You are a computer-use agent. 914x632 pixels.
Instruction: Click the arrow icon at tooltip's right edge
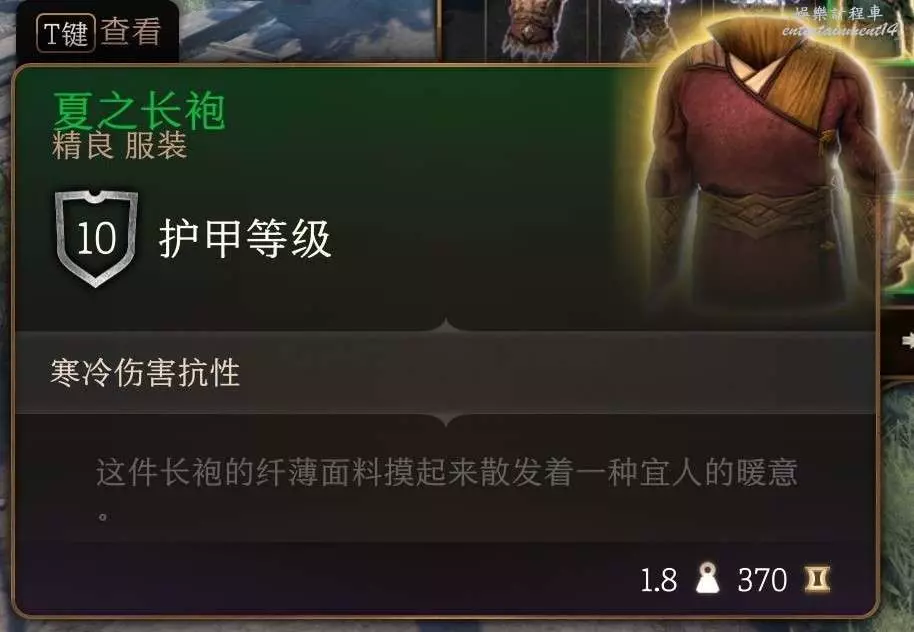907,340
